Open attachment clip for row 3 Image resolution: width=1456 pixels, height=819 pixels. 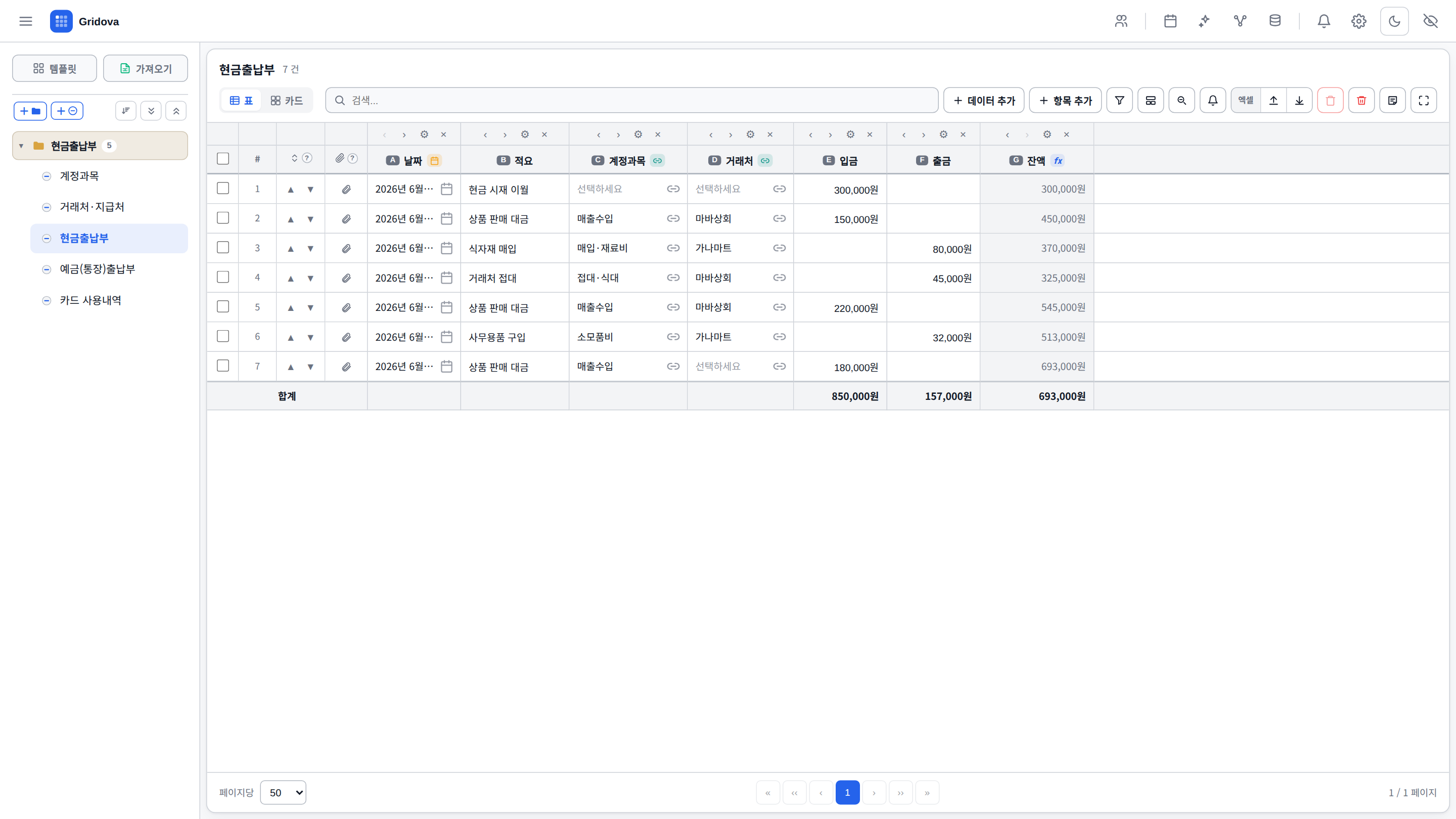[346, 249]
